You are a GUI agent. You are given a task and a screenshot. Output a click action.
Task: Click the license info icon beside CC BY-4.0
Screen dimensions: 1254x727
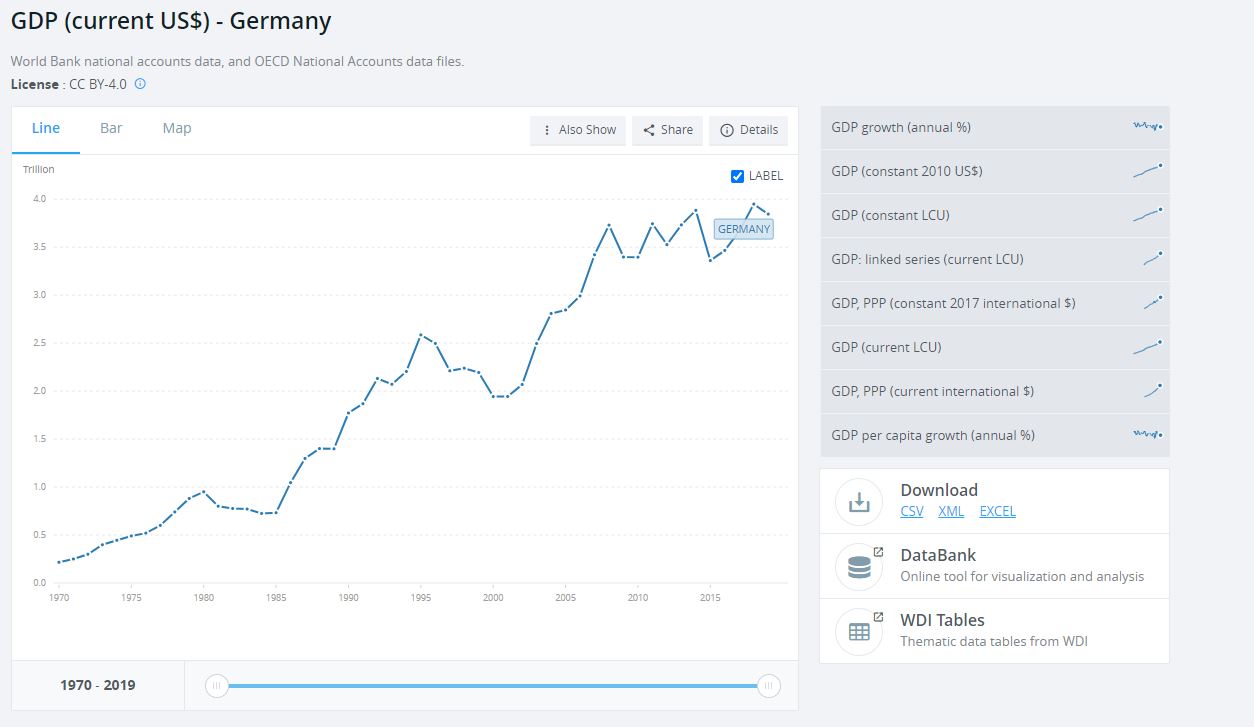coord(140,84)
